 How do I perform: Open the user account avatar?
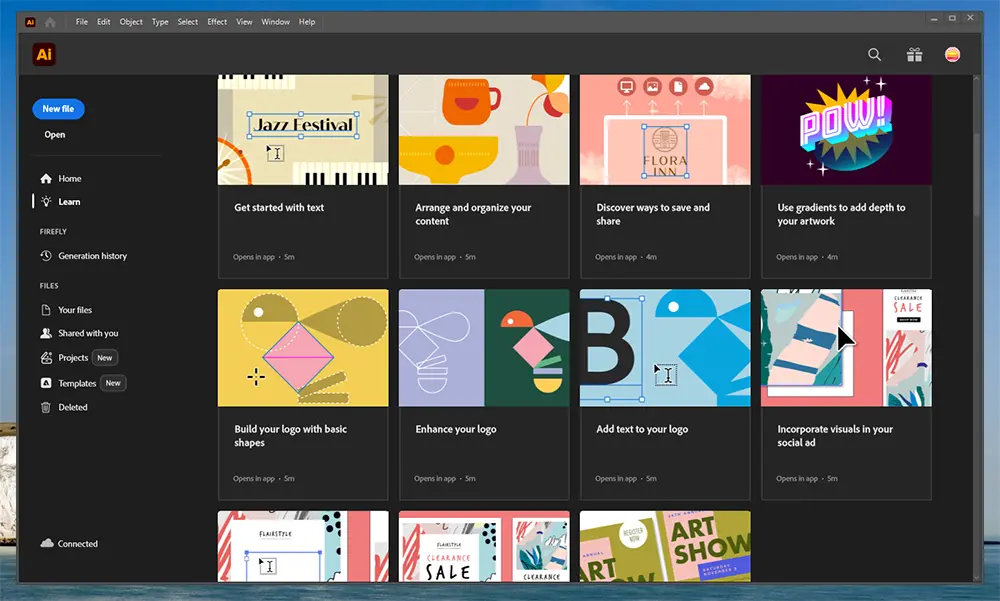[952, 55]
